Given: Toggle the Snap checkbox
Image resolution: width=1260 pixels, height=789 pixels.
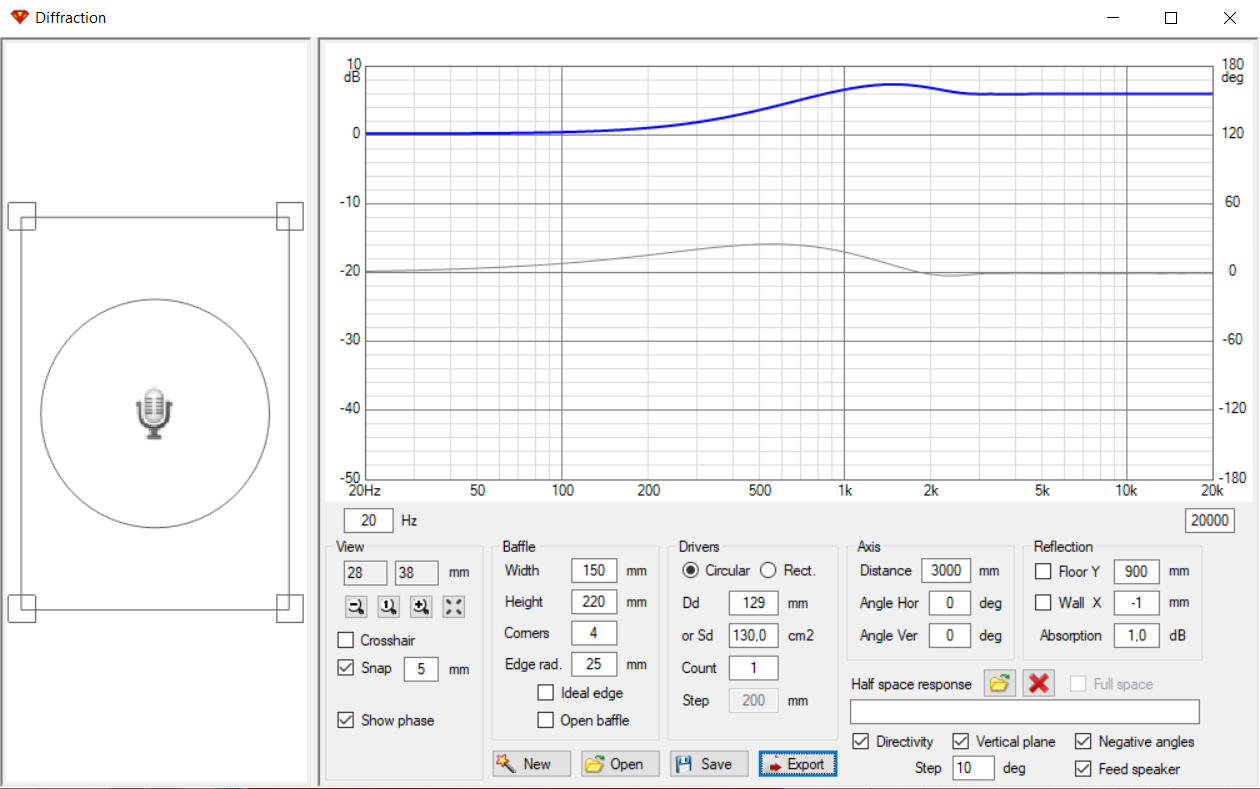Looking at the screenshot, I should click(346, 668).
